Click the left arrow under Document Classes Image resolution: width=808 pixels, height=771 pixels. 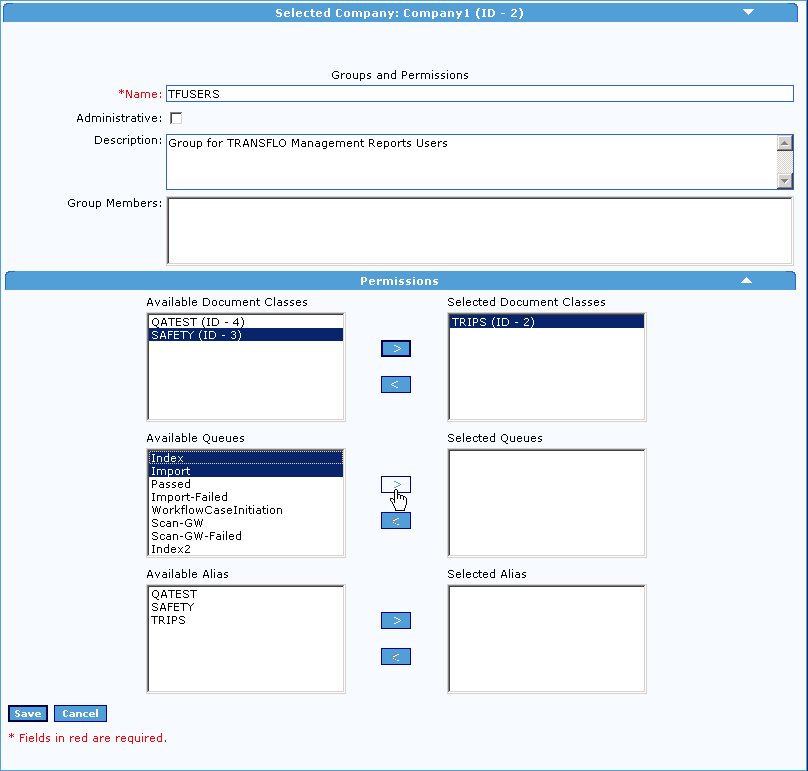point(395,384)
